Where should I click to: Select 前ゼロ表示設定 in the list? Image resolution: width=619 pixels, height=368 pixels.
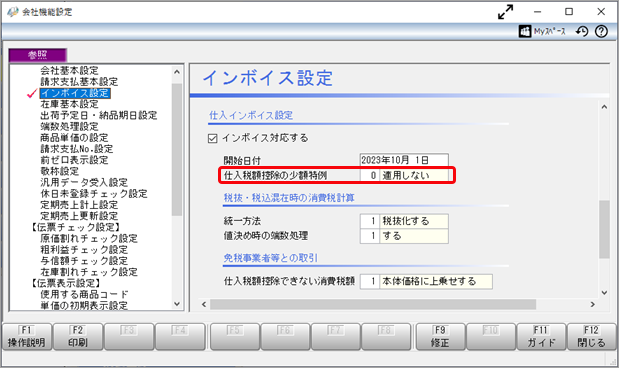tap(74, 160)
